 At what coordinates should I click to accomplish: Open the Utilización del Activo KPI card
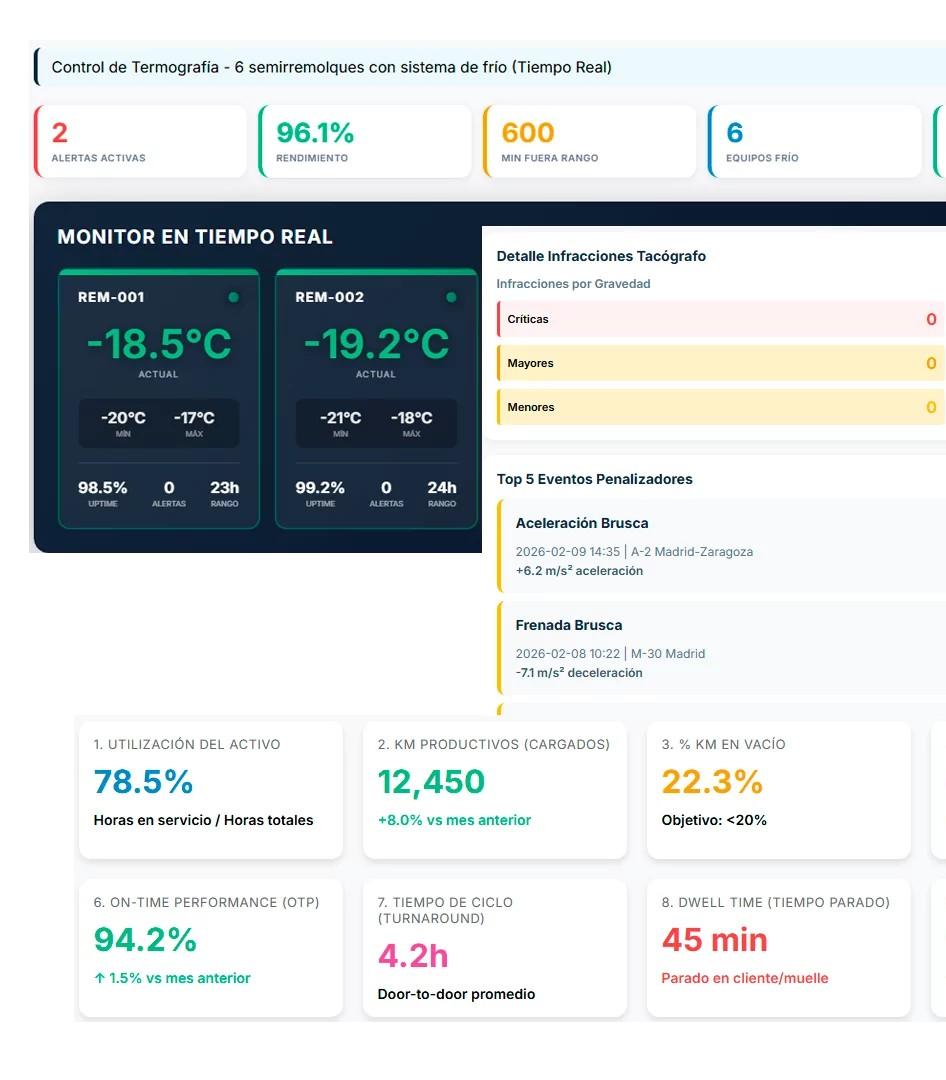(211, 790)
